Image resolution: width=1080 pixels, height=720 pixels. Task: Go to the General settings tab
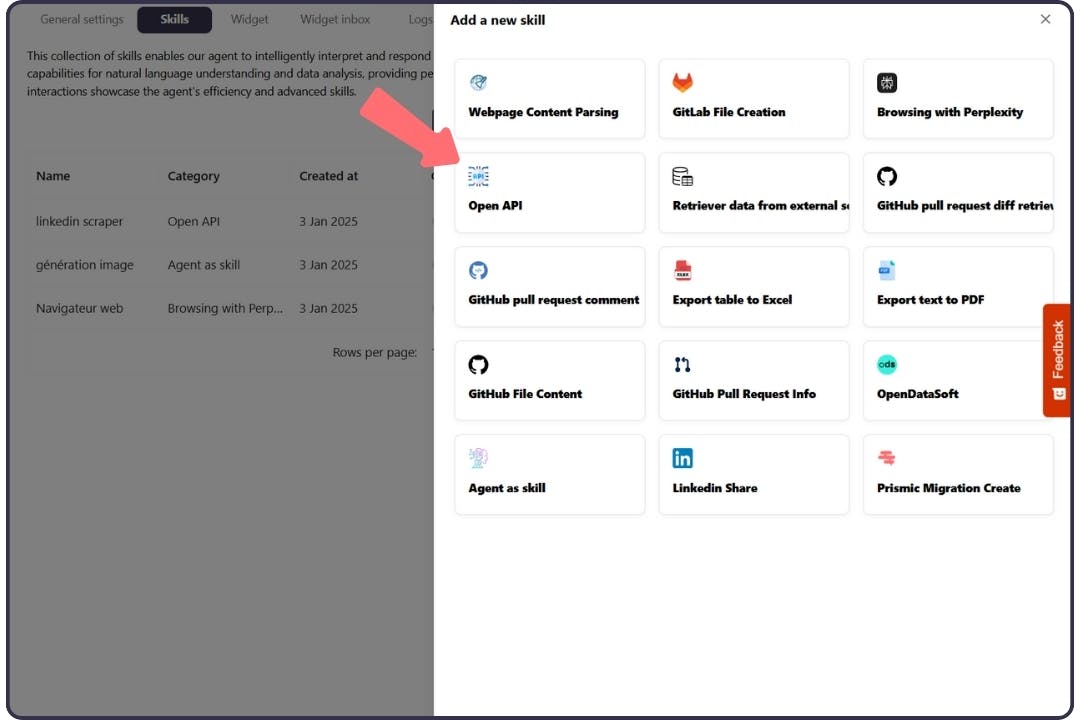coord(81,19)
